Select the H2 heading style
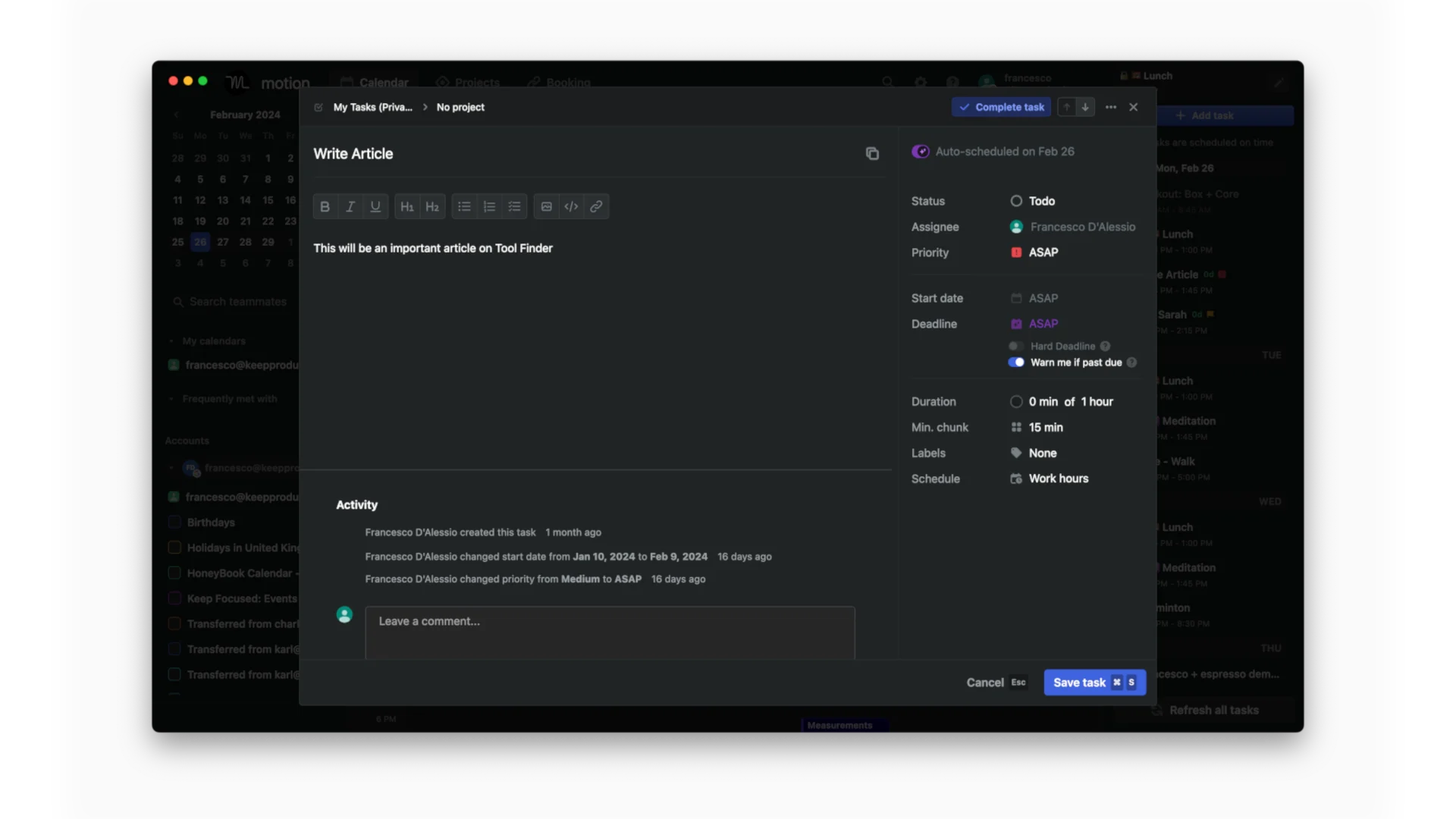This screenshot has width=1456, height=819. tap(432, 206)
